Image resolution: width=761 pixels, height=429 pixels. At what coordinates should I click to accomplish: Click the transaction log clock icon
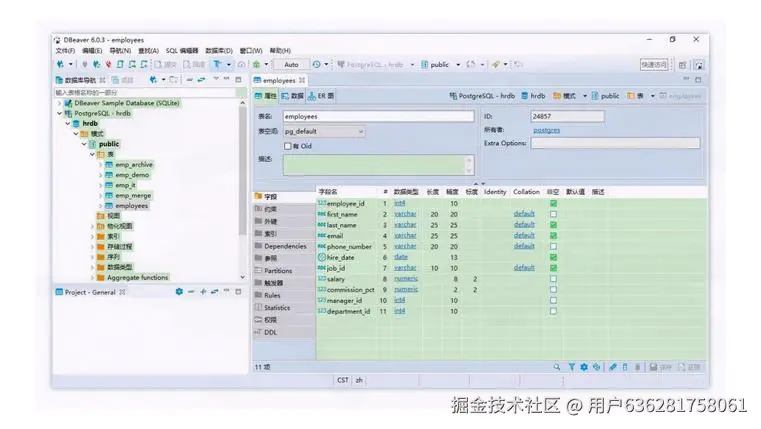(316, 64)
